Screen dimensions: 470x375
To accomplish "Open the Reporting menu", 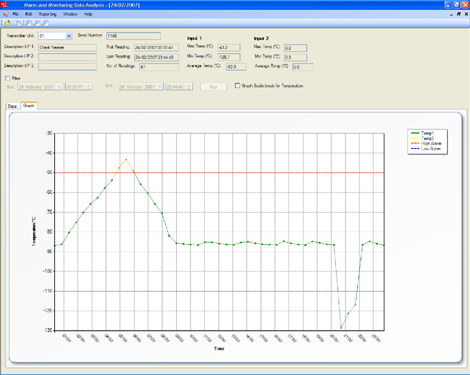I will pyautogui.click(x=48, y=14).
